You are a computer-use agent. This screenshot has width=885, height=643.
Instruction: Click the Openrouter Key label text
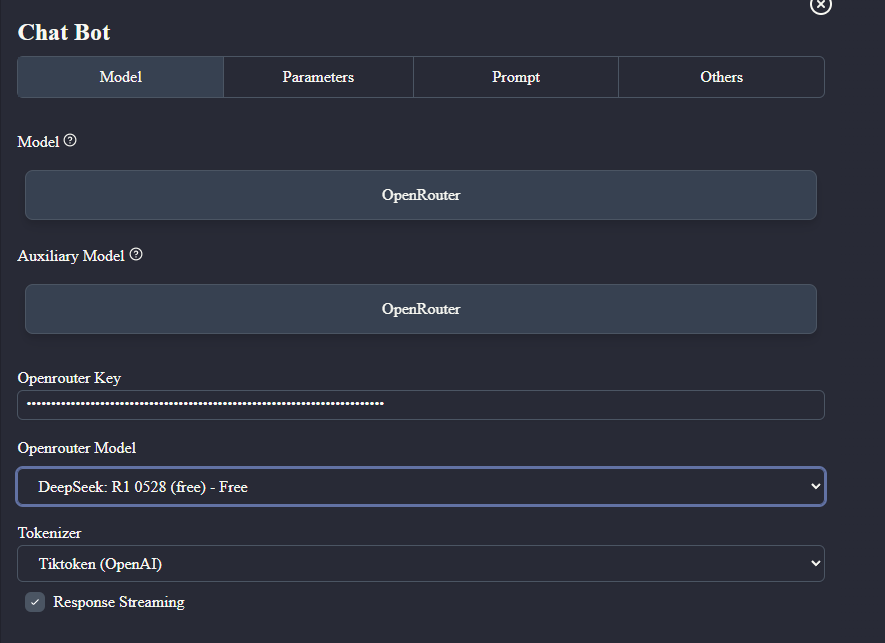click(x=69, y=378)
